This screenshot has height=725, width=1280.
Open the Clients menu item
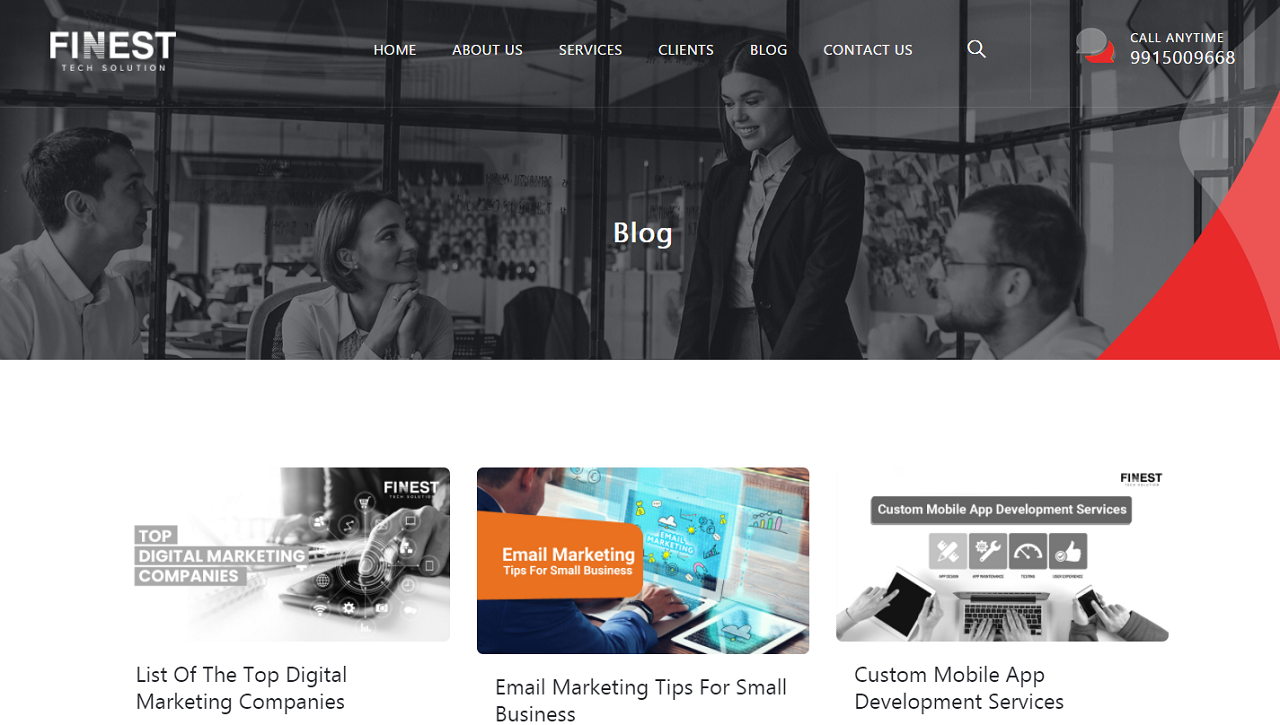coord(686,50)
